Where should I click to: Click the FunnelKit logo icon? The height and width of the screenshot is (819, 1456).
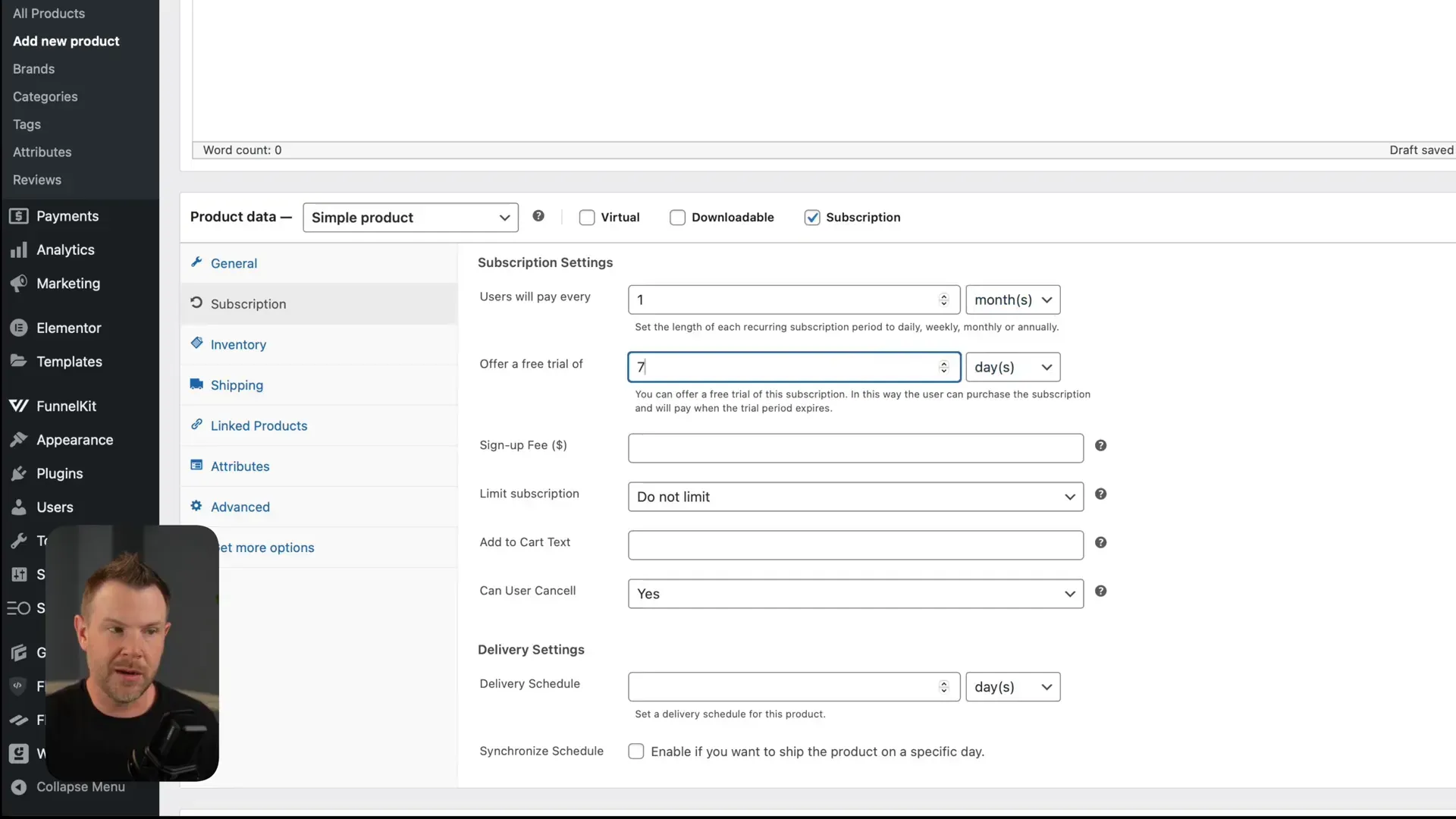tap(19, 406)
